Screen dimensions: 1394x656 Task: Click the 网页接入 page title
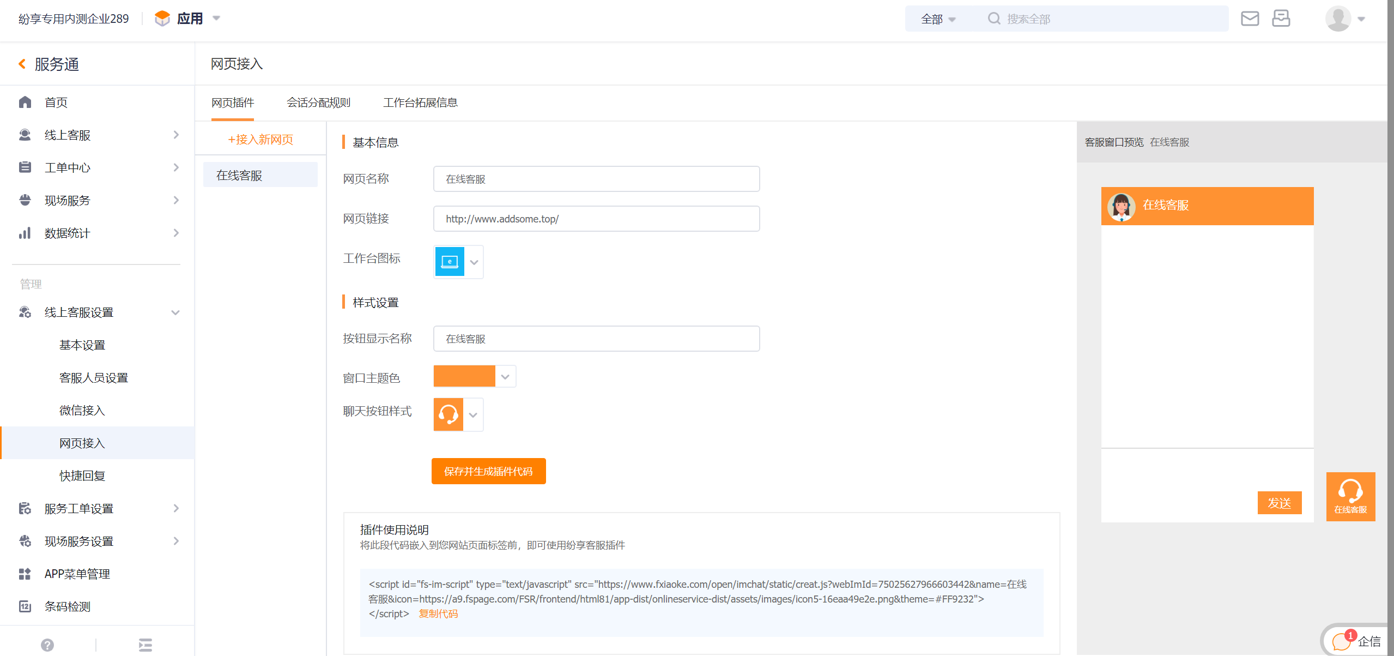click(237, 64)
